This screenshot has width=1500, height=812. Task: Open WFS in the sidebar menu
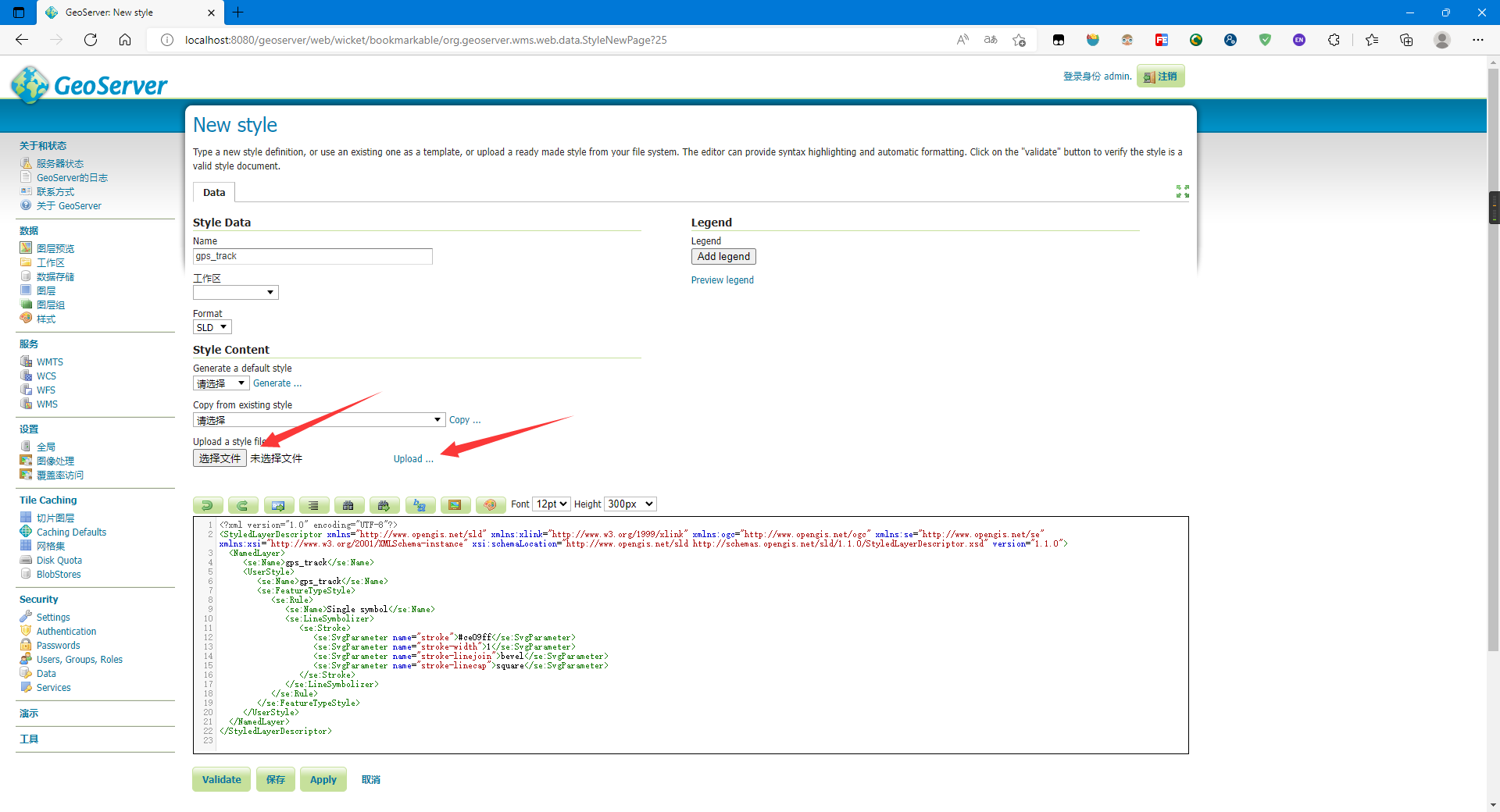[x=46, y=390]
